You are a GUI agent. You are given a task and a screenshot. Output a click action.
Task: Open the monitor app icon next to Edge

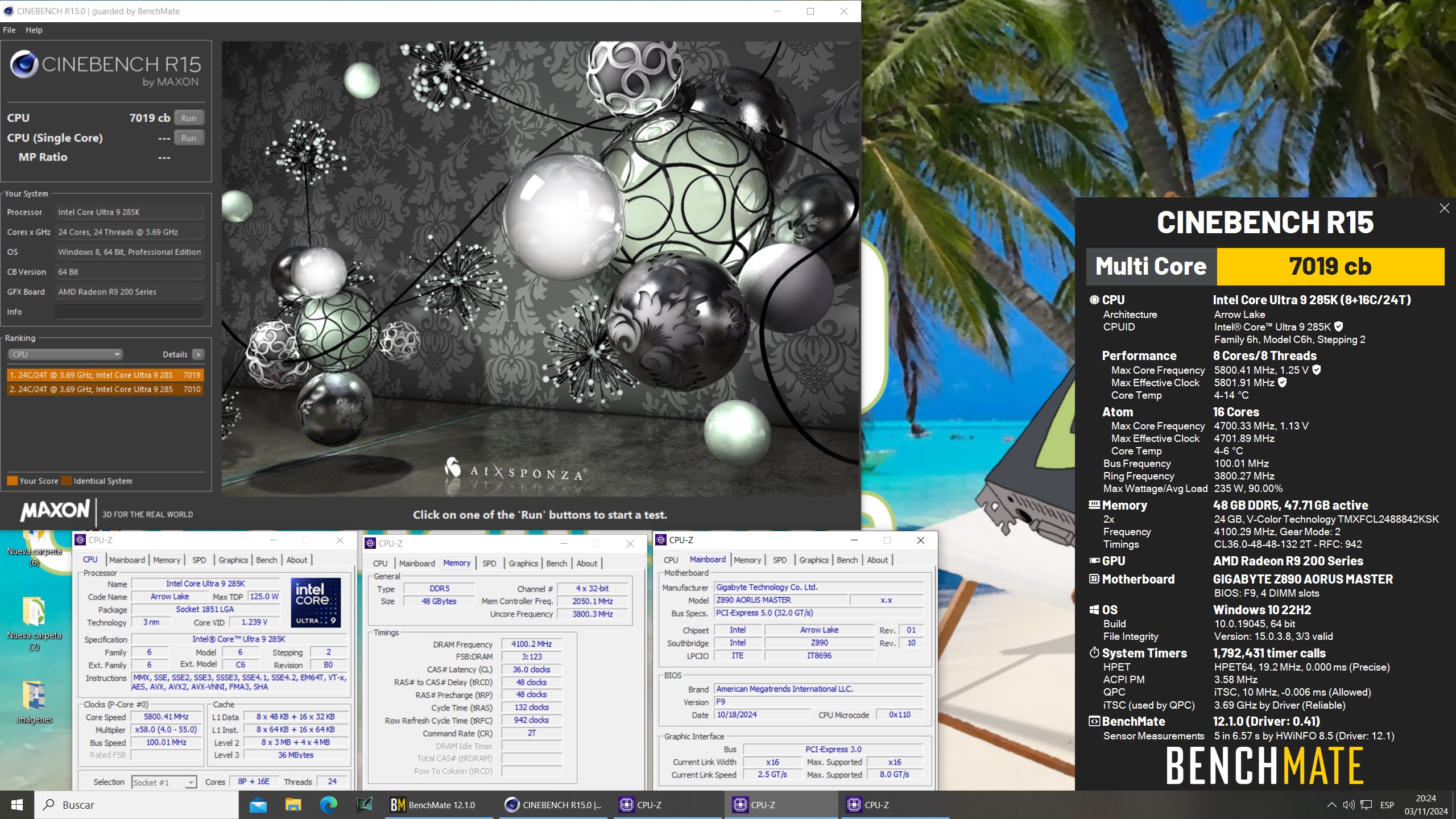pyautogui.click(x=364, y=805)
